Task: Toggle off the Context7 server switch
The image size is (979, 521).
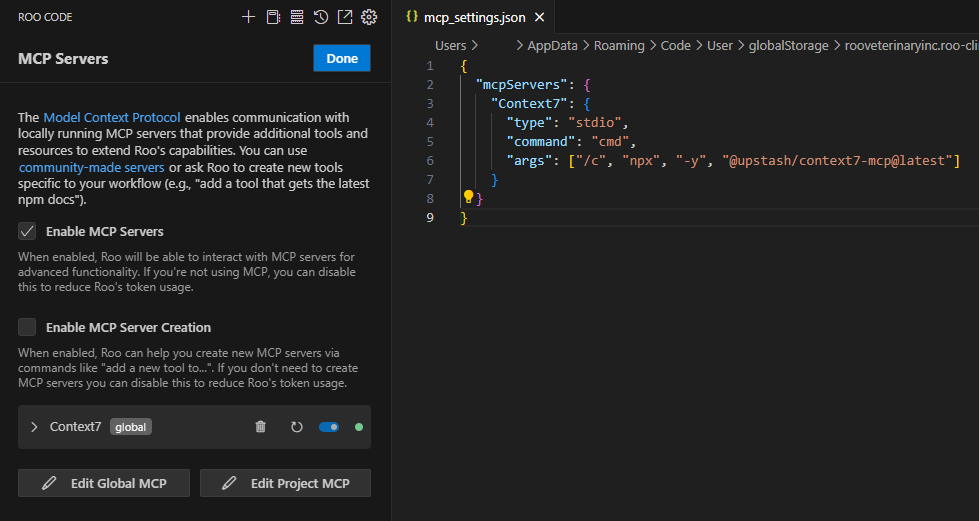Action: (329, 427)
